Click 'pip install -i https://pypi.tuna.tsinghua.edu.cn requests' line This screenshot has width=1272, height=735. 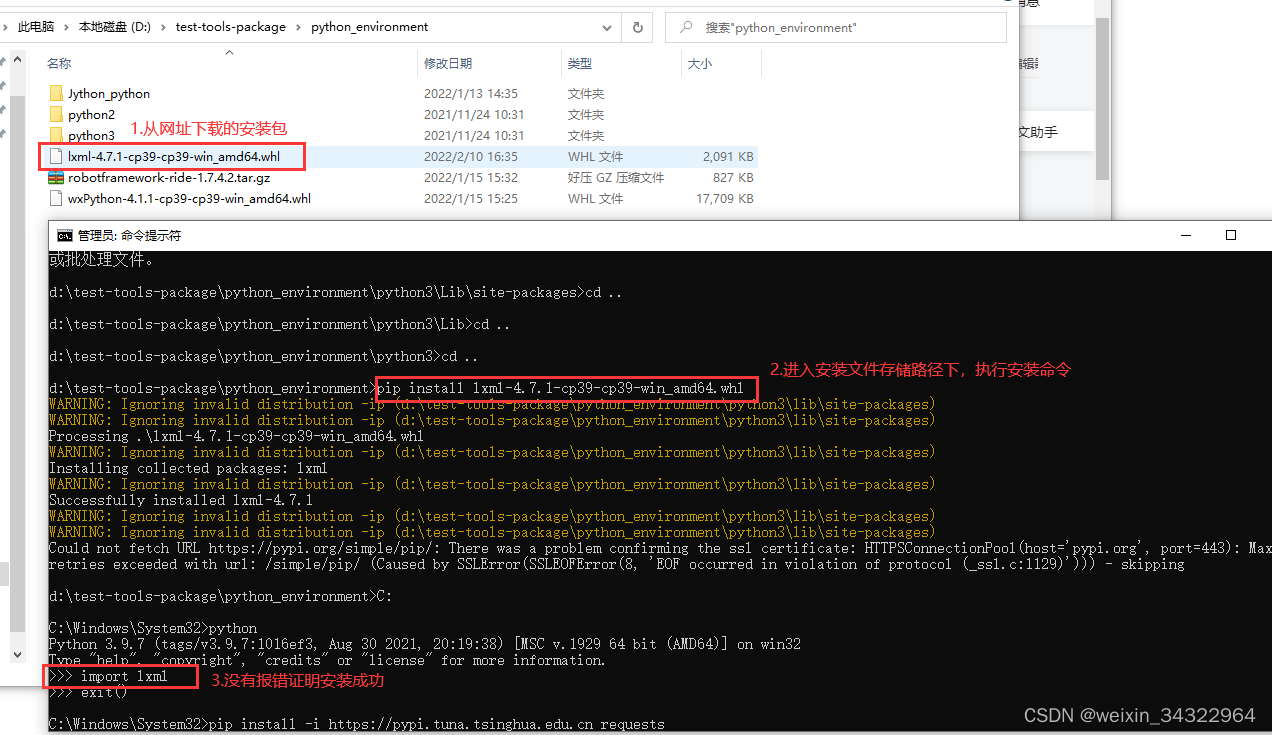437,724
